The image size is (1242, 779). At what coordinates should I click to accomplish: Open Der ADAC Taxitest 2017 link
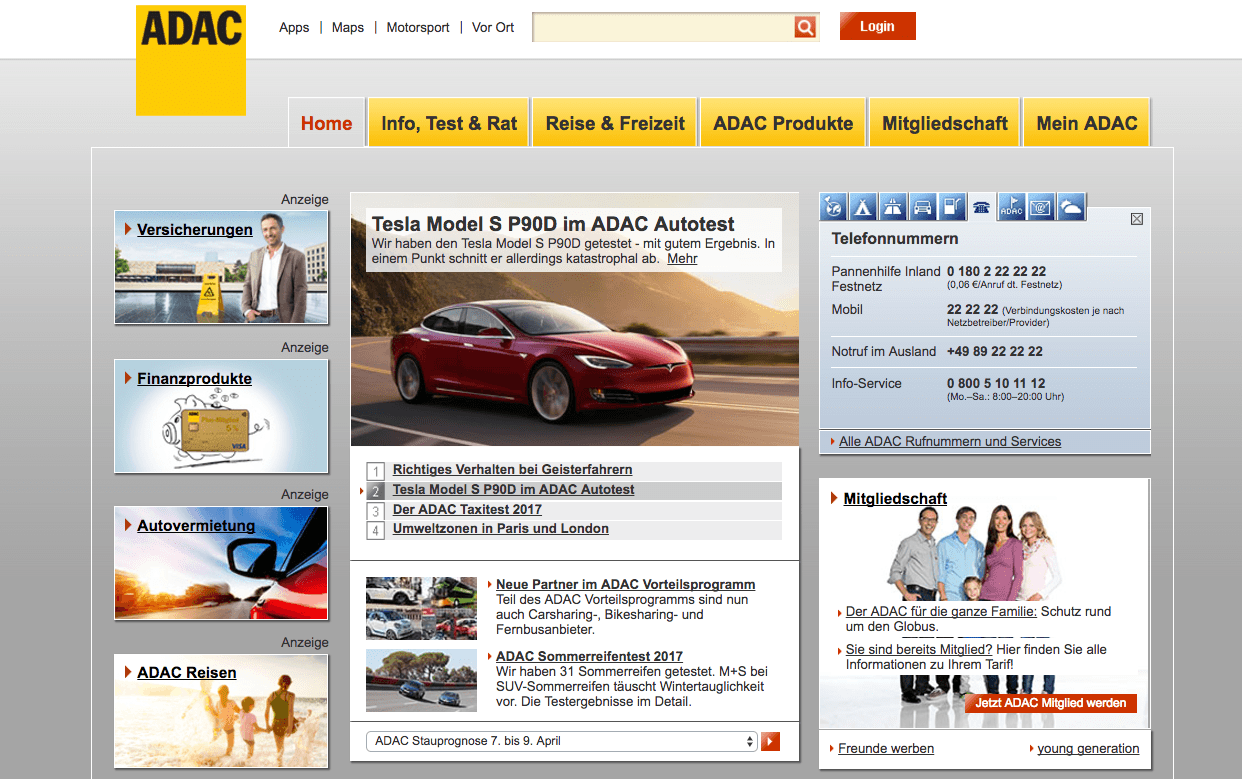[467, 510]
